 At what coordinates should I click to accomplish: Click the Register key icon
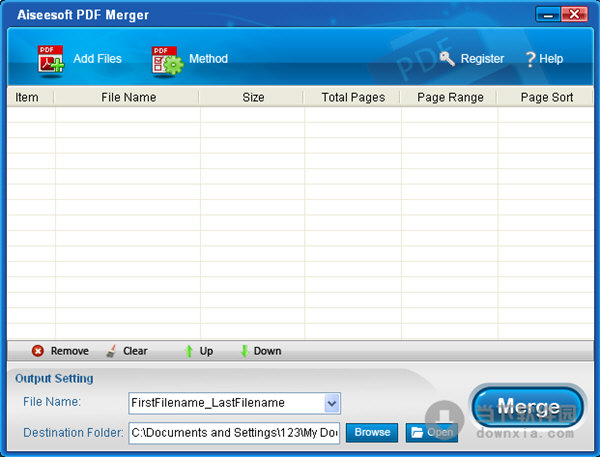pyautogui.click(x=446, y=59)
